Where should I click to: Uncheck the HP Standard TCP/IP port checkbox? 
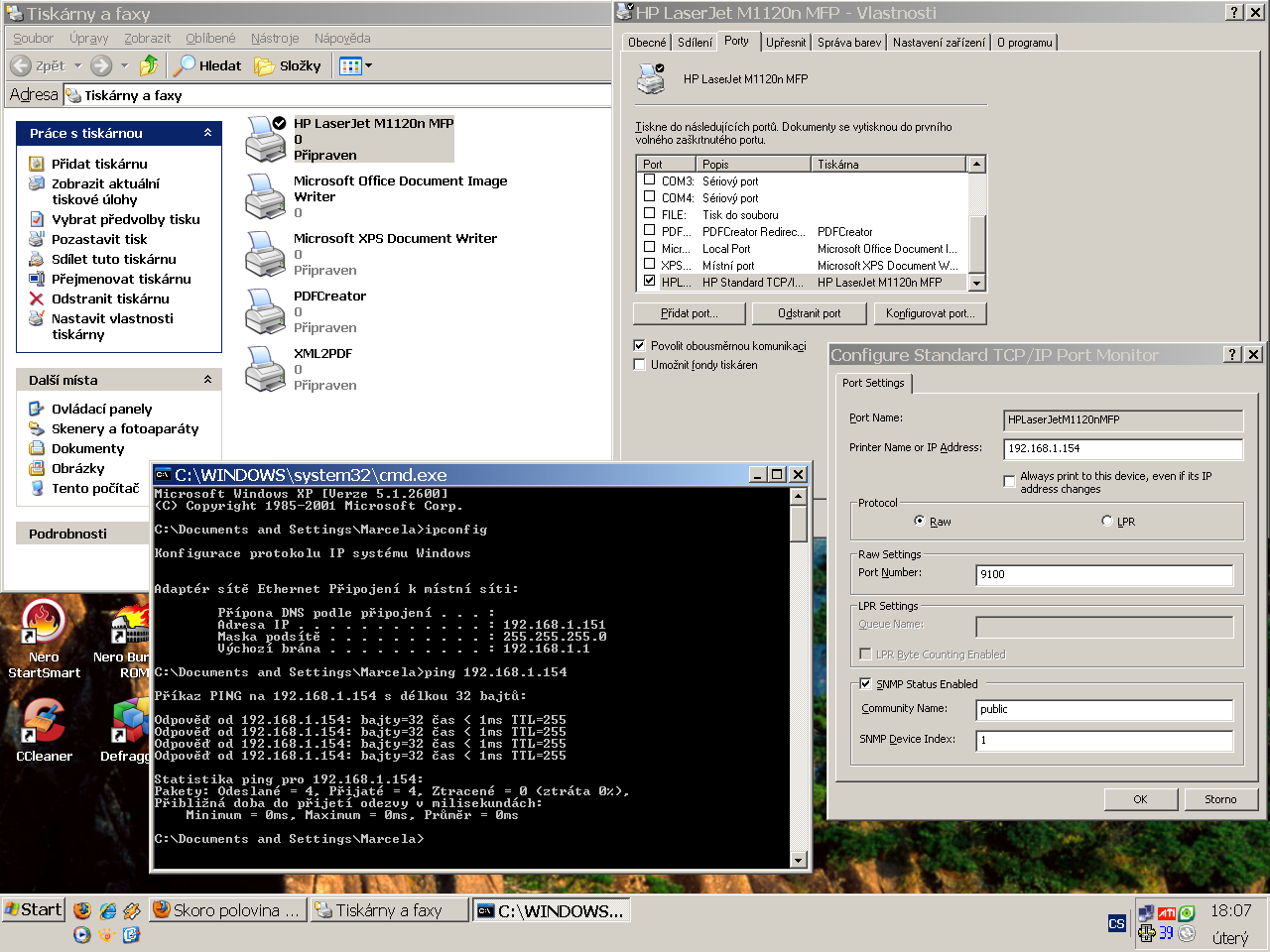[650, 281]
